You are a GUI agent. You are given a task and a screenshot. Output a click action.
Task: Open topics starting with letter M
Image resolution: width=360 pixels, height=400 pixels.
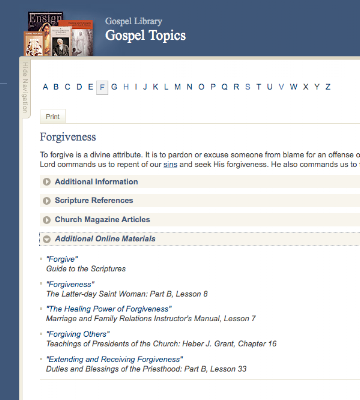point(178,87)
